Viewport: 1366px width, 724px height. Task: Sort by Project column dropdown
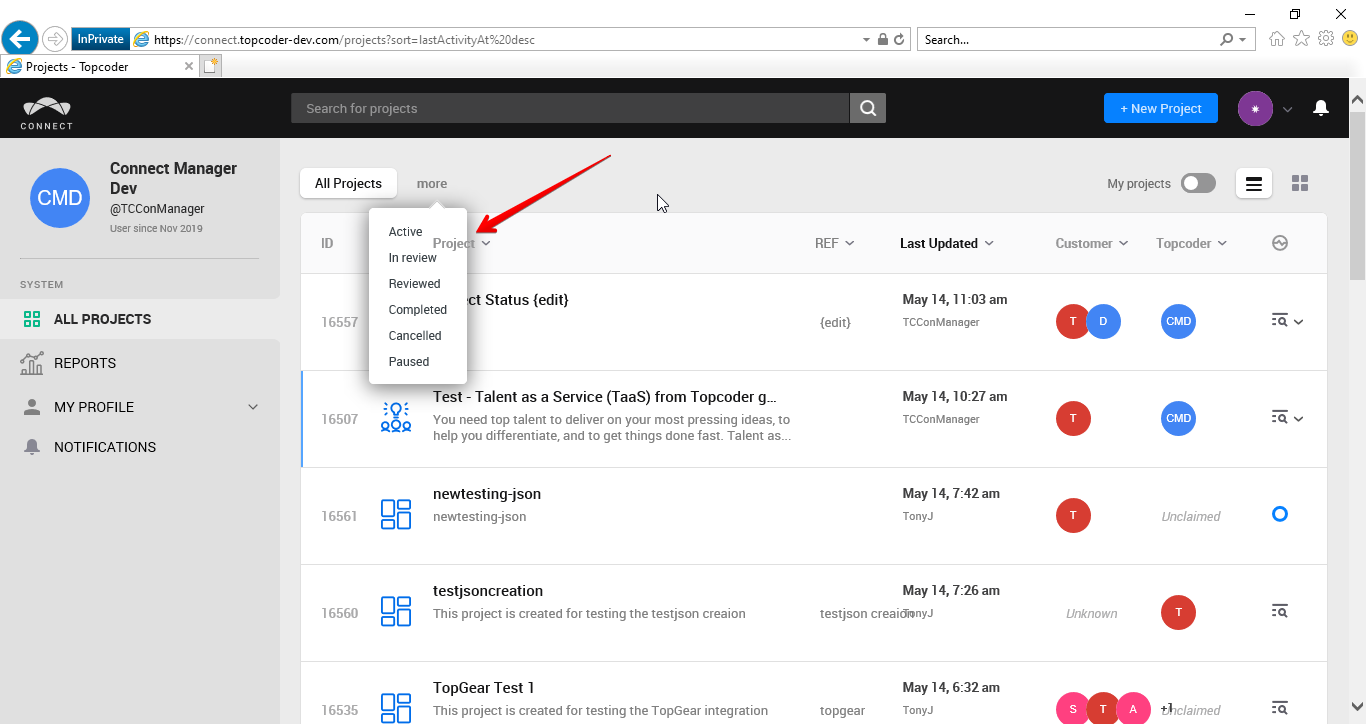pyautogui.click(x=486, y=243)
